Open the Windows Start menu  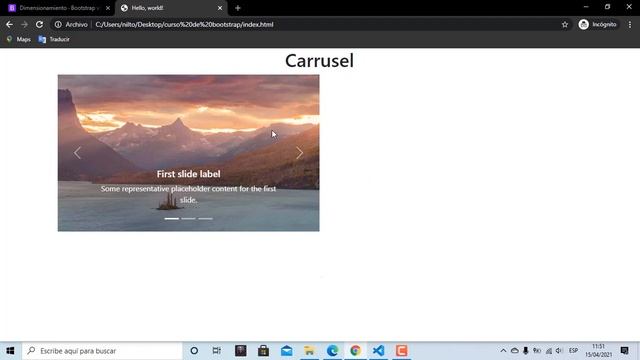[x=10, y=351]
